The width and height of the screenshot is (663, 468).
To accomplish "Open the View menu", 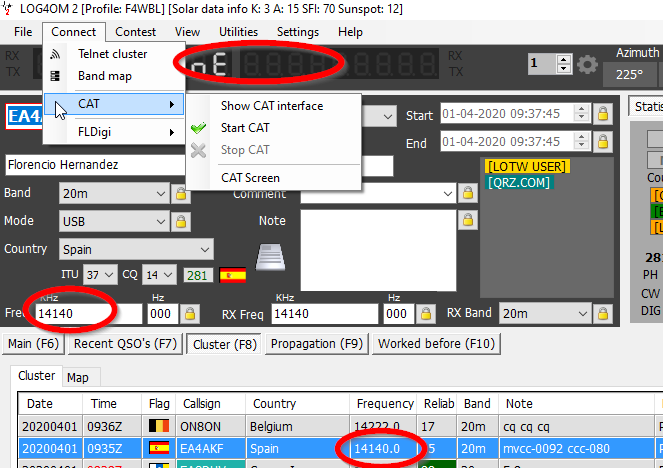I will [x=187, y=32].
